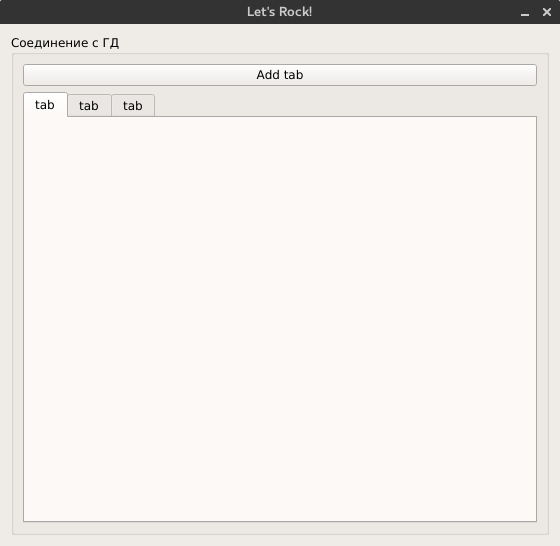560x546 pixels.
Task: Click empty tab bar space after last tab
Action: coord(346,105)
